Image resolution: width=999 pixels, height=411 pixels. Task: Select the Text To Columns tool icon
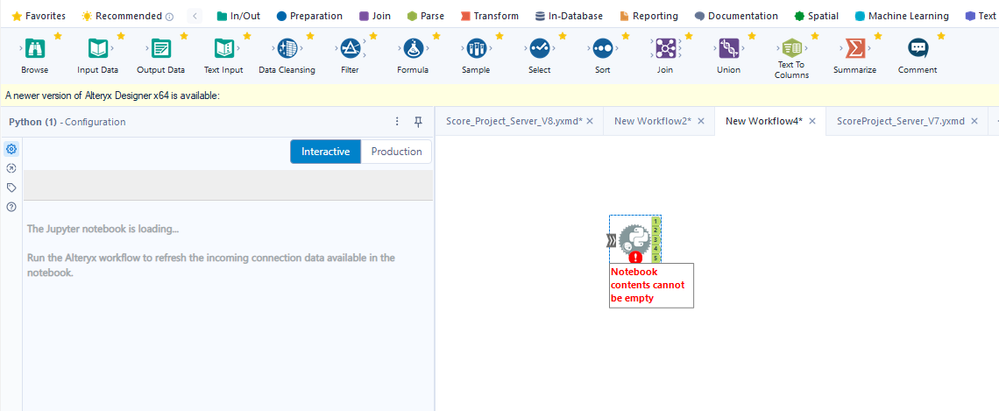click(791, 47)
